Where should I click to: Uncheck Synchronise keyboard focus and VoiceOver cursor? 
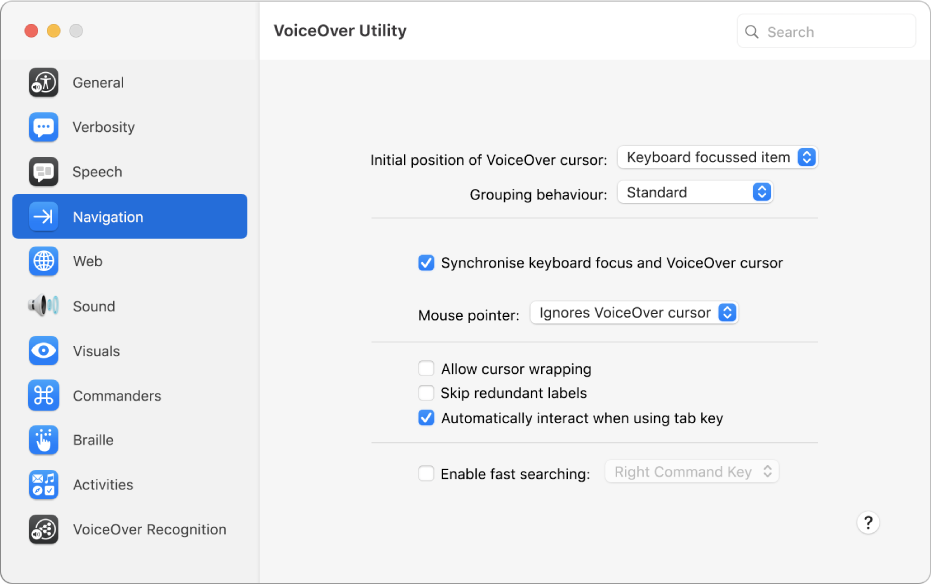tap(426, 263)
